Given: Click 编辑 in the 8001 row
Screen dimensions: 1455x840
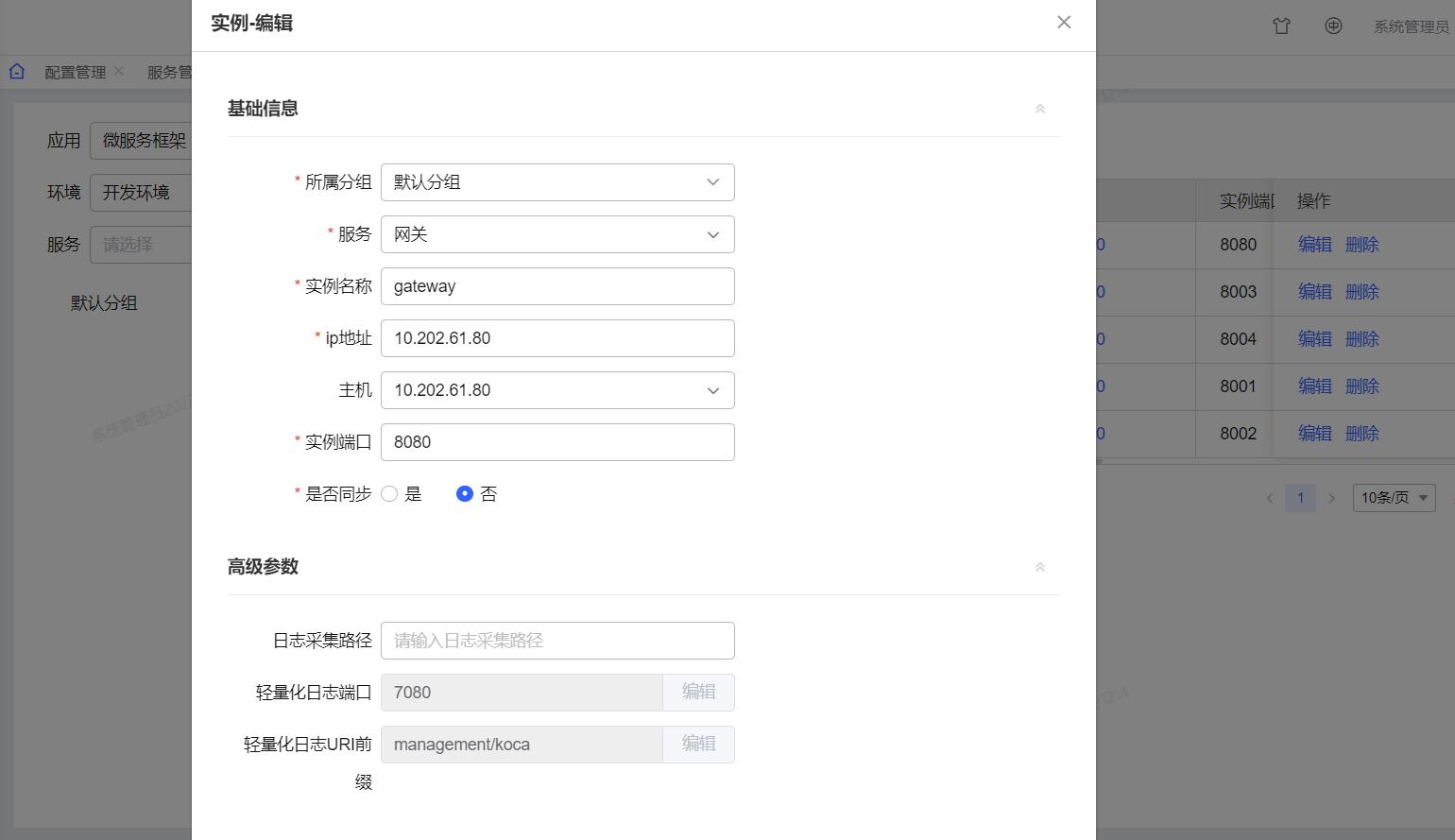Looking at the screenshot, I should [x=1315, y=386].
